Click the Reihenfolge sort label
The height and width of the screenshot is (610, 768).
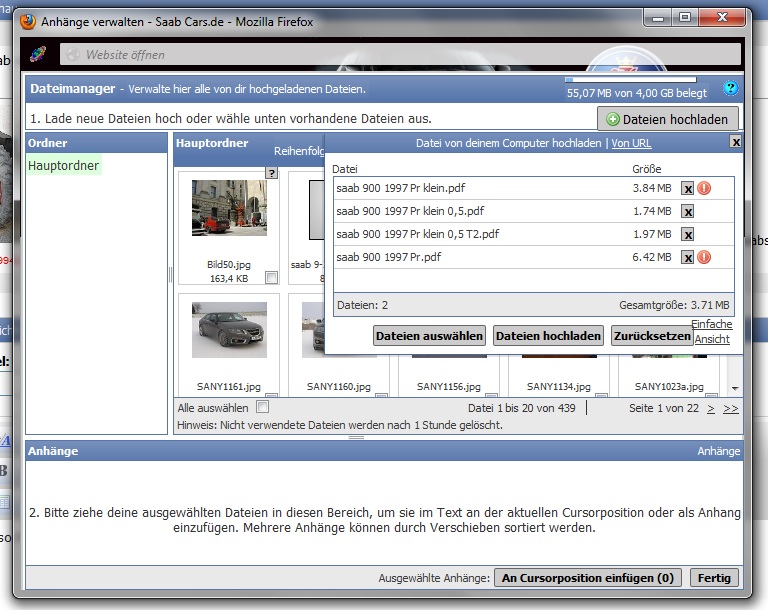[x=299, y=151]
